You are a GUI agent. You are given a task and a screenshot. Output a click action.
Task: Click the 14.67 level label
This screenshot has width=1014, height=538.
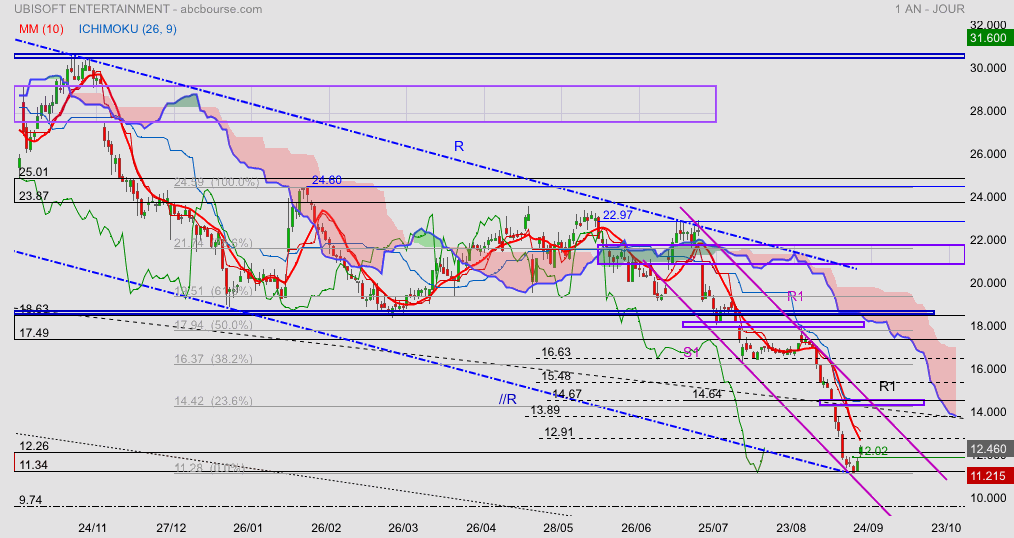[x=567, y=394]
